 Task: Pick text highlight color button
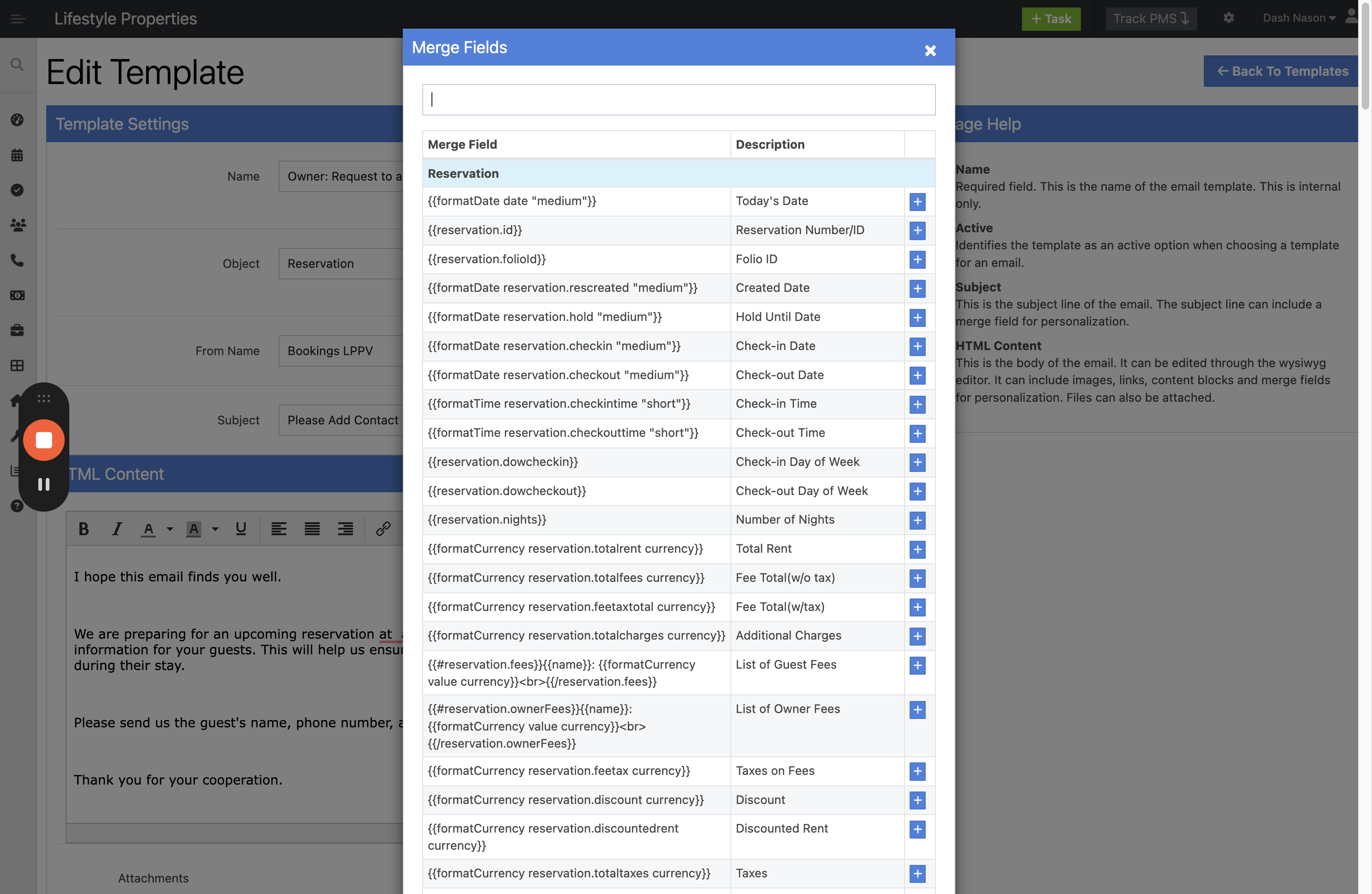pos(194,529)
